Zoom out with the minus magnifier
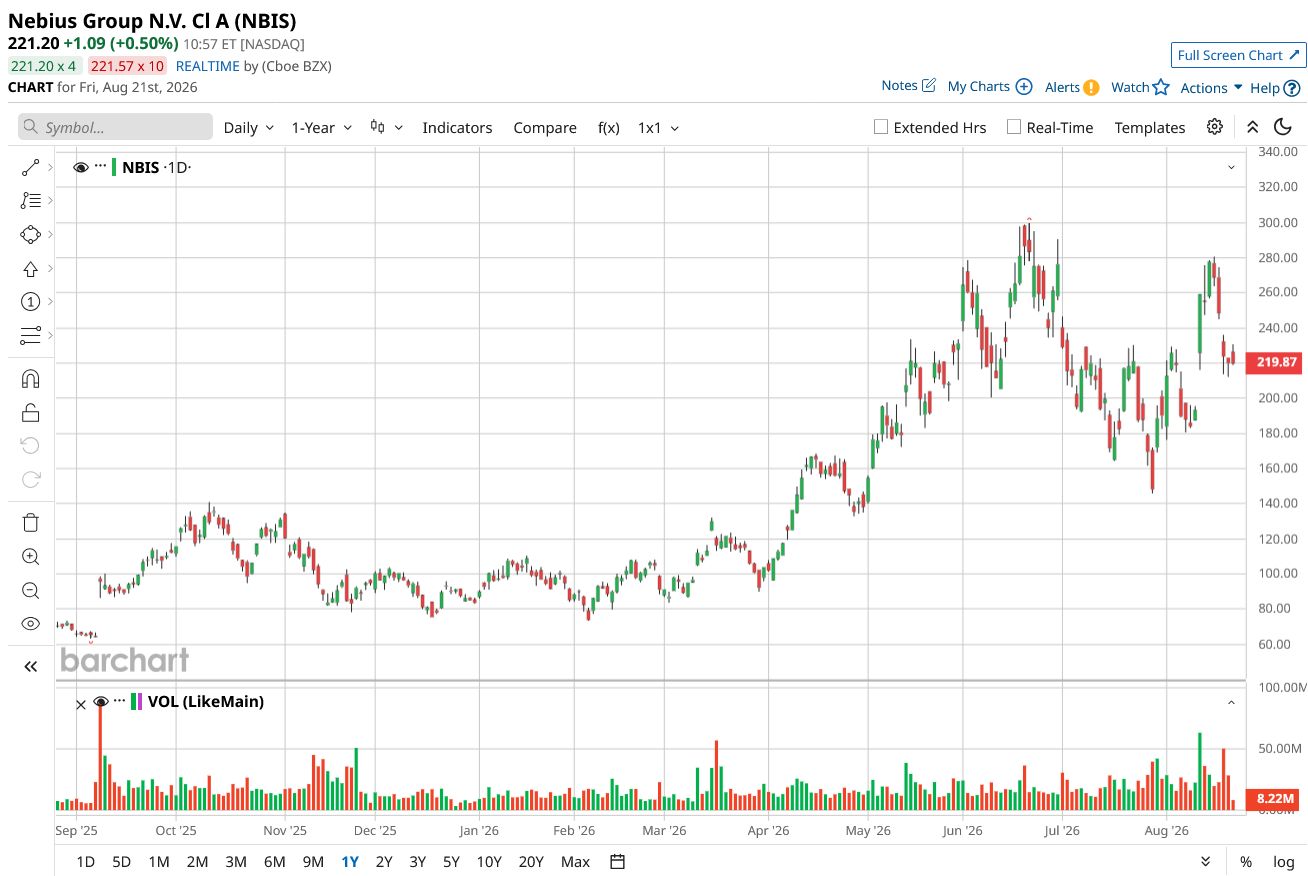 [x=30, y=590]
